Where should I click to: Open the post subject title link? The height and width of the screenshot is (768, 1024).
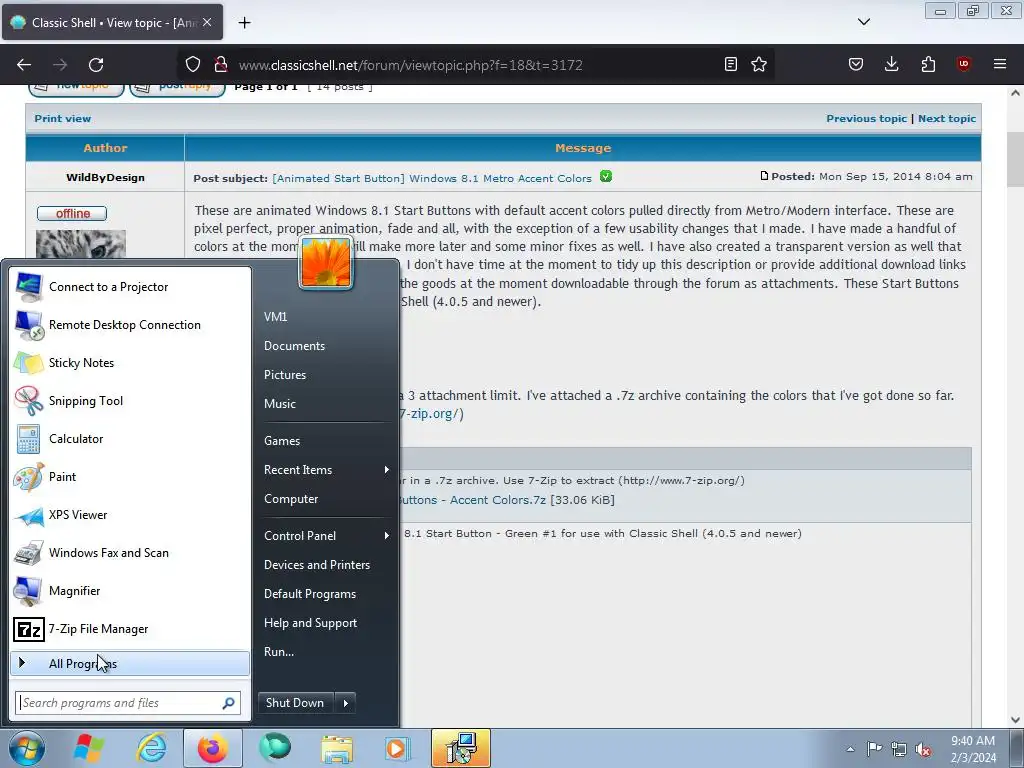(x=432, y=178)
